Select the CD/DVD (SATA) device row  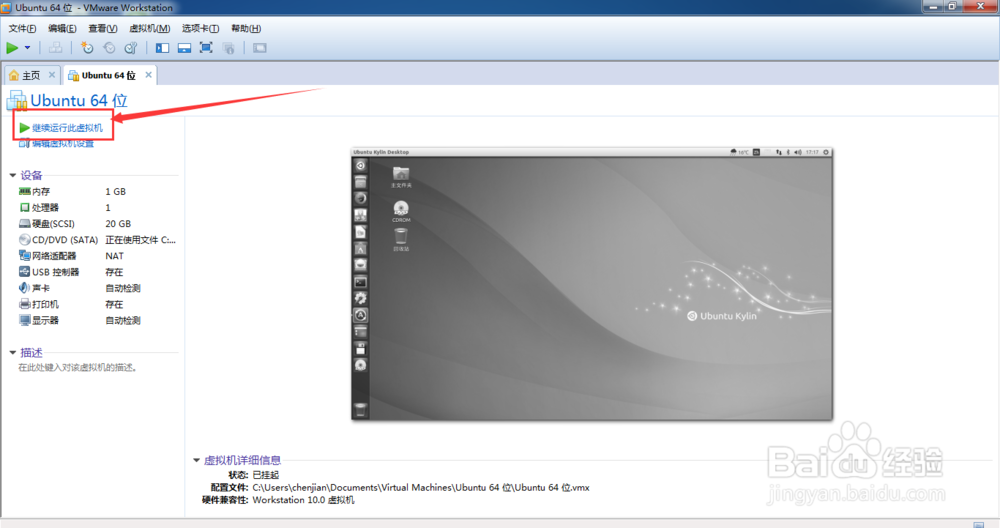98,240
